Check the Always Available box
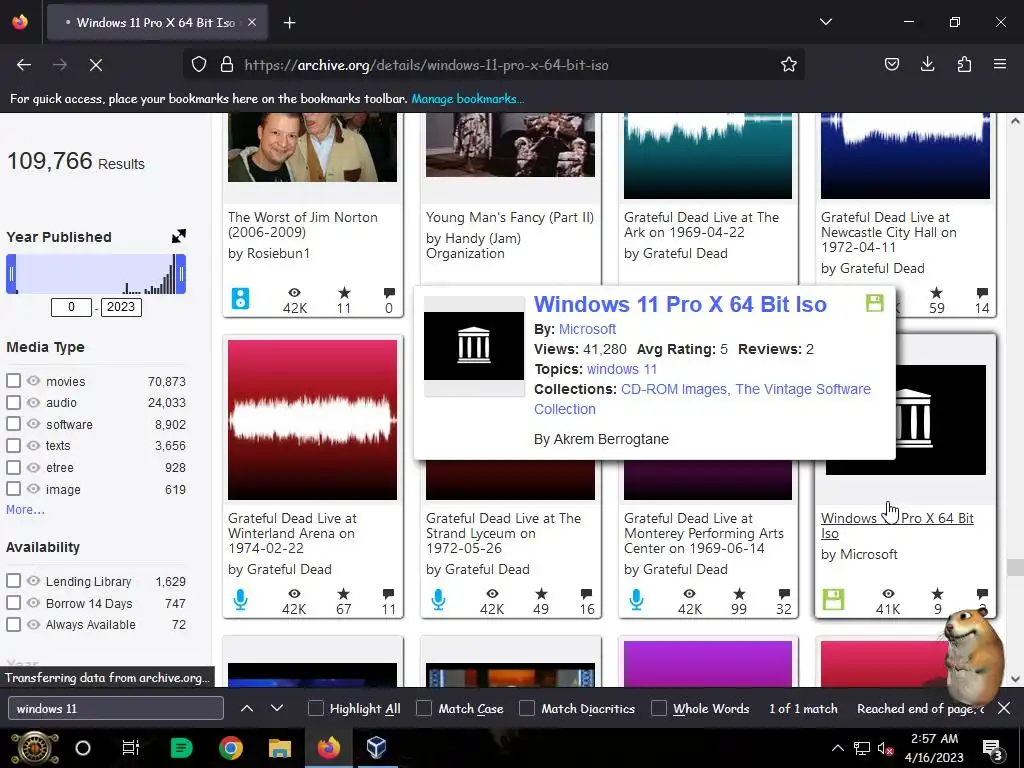This screenshot has height=768, width=1024. (13, 624)
